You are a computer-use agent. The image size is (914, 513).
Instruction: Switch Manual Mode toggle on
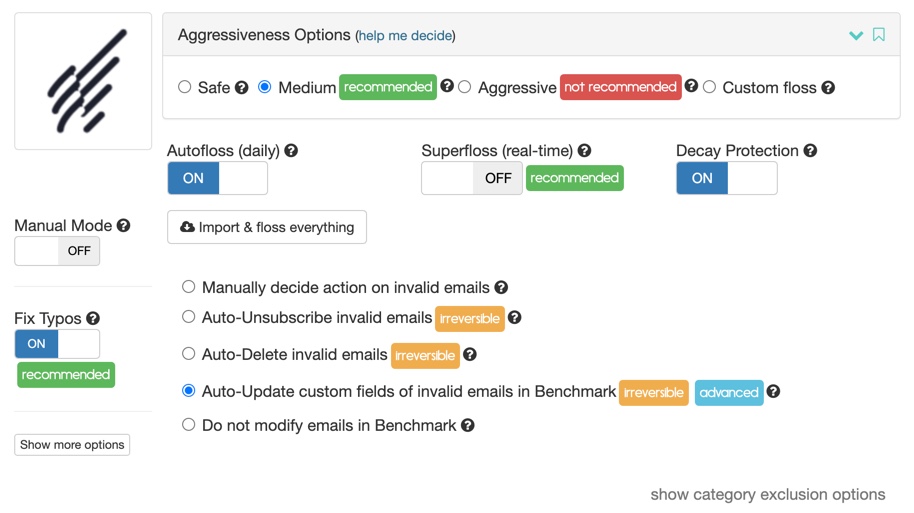(57, 251)
